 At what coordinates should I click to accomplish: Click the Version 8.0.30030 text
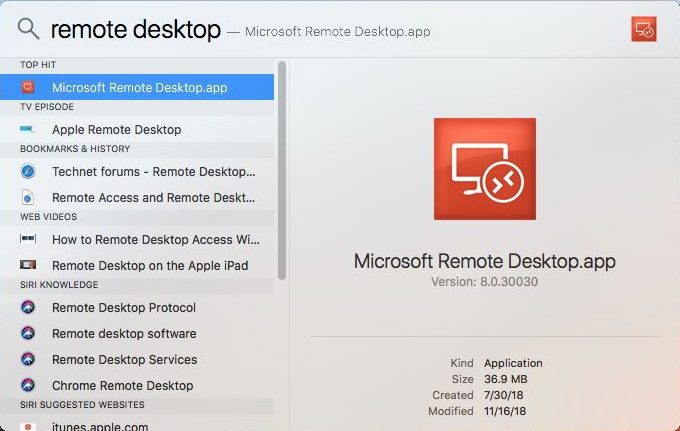click(x=484, y=282)
